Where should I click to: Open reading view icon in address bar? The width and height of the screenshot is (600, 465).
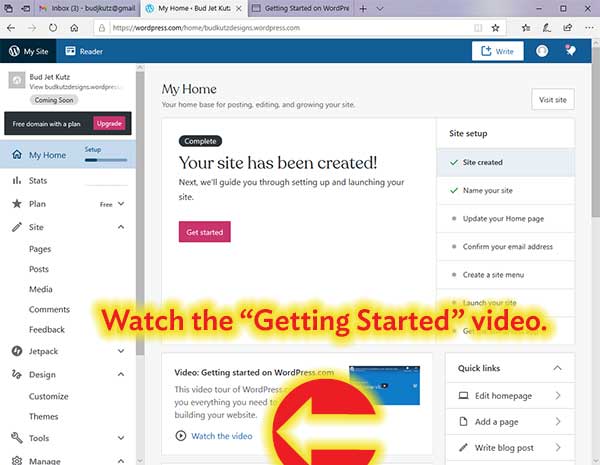tap(478, 28)
